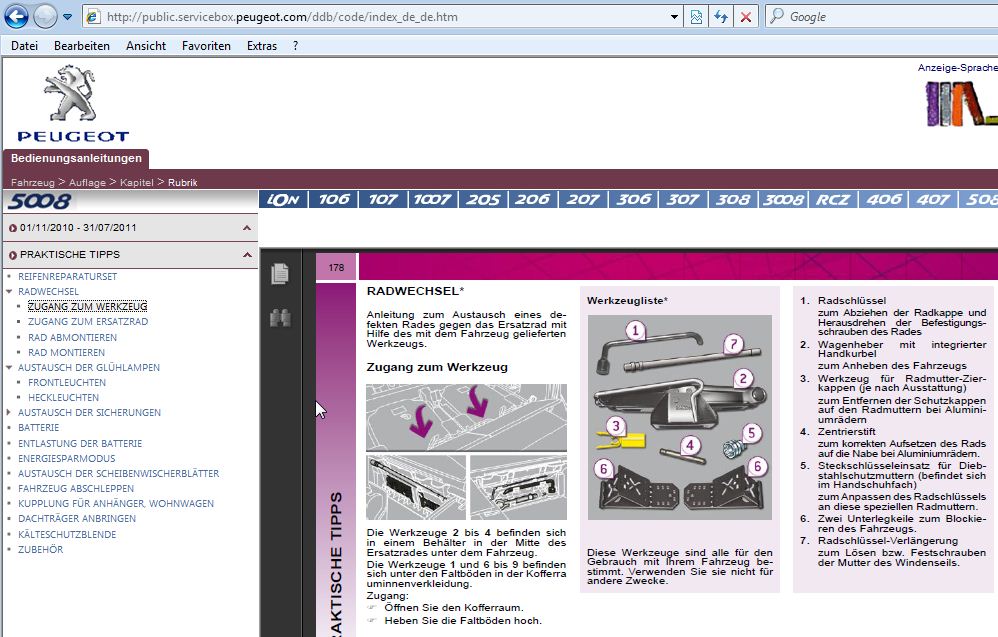This screenshot has width=998, height=637.
Task: Collapse the Radwechsel tree node
Action: [9, 292]
